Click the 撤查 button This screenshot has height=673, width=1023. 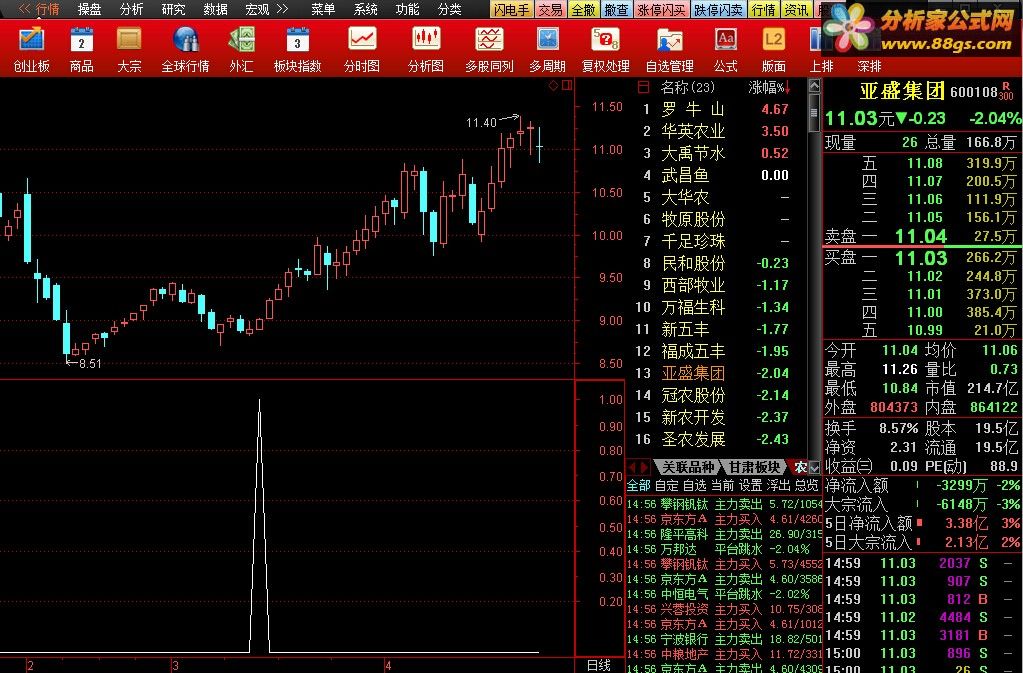[616, 9]
